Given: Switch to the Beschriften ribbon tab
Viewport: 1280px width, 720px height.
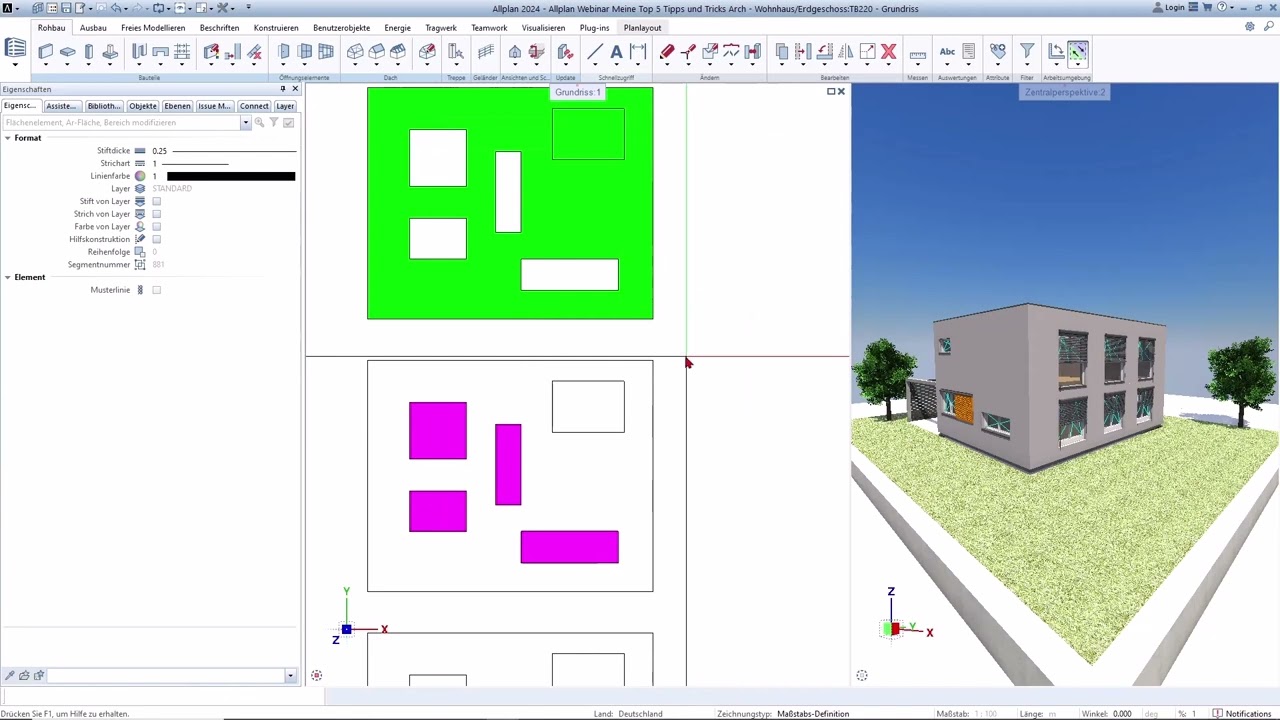Looking at the screenshot, I should [x=219, y=28].
